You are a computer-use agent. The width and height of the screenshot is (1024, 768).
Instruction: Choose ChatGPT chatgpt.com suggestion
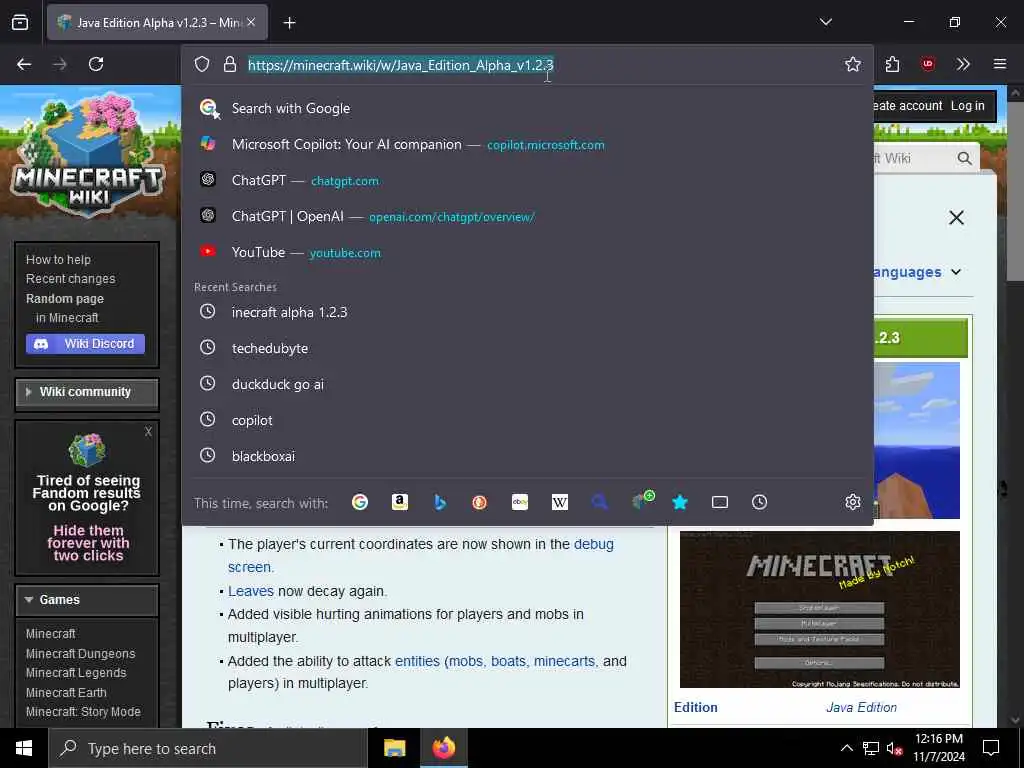click(x=527, y=180)
